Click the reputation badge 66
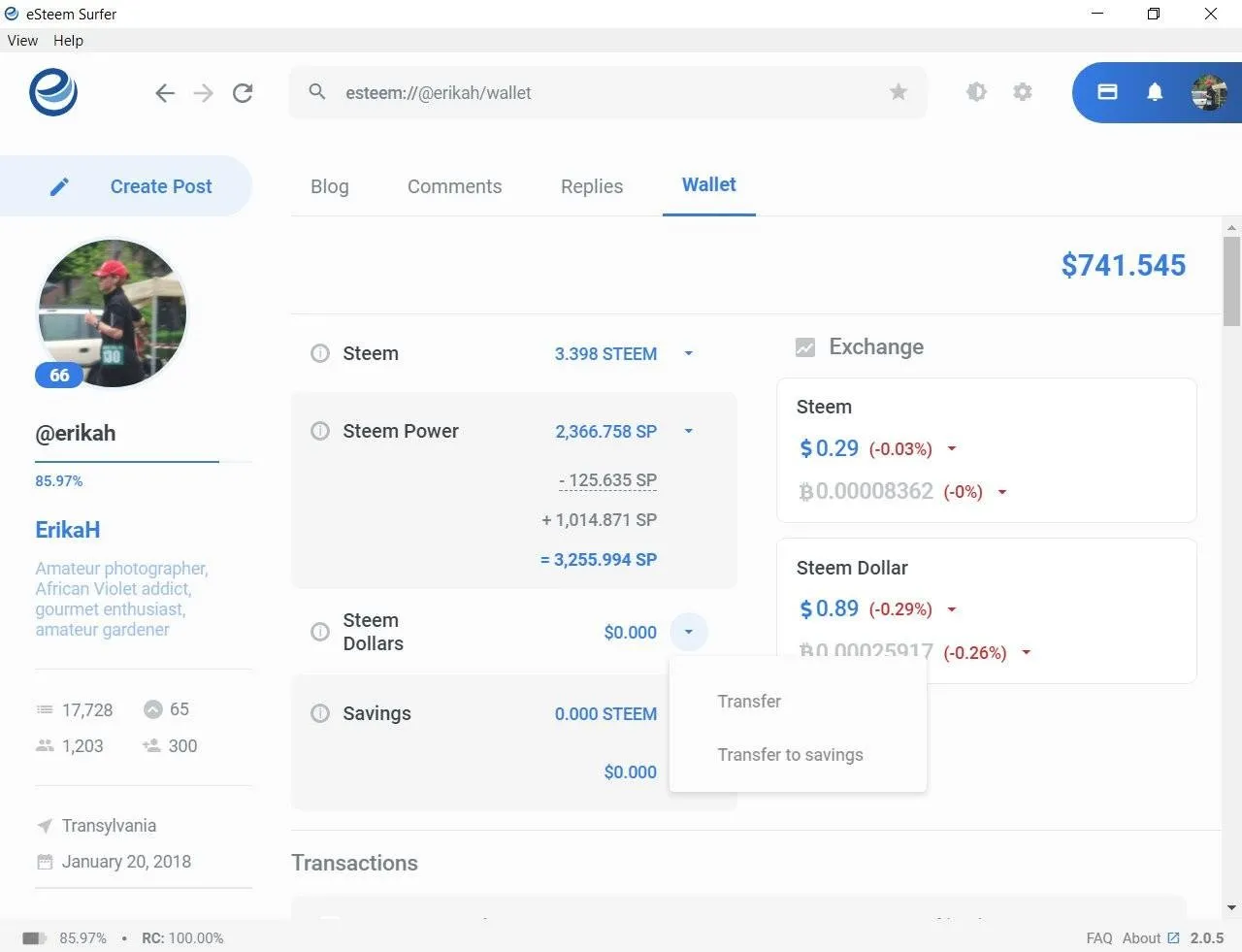Viewport: 1242px width, 952px height. (59, 376)
